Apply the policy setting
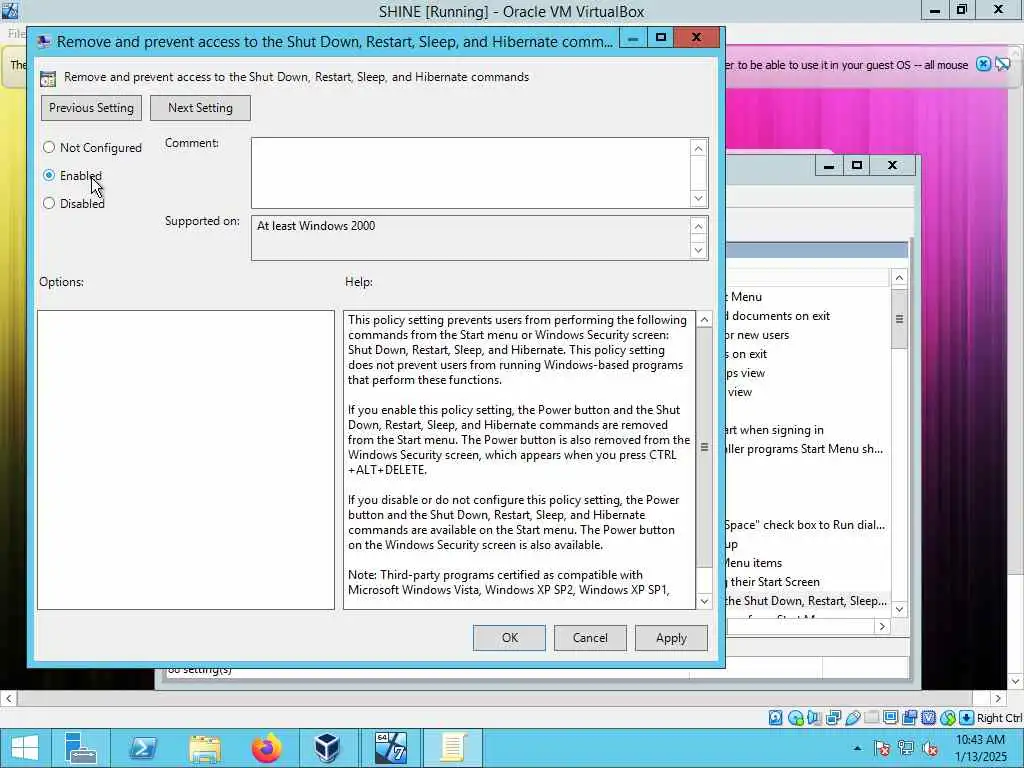The height and width of the screenshot is (768, 1024). pos(671,638)
